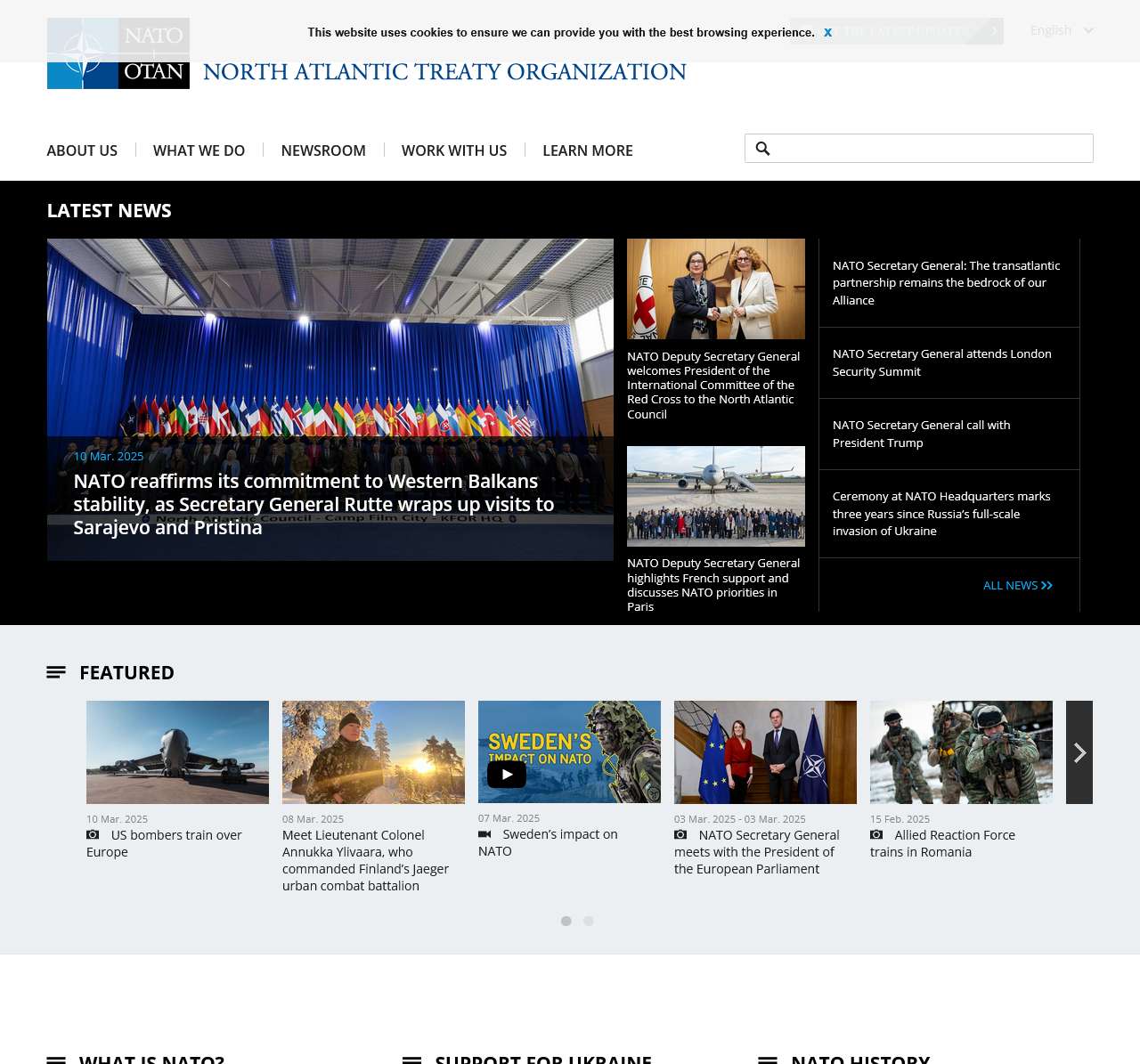Open the Western Balkans headline story
This screenshot has height=1064, width=1140.
click(313, 504)
